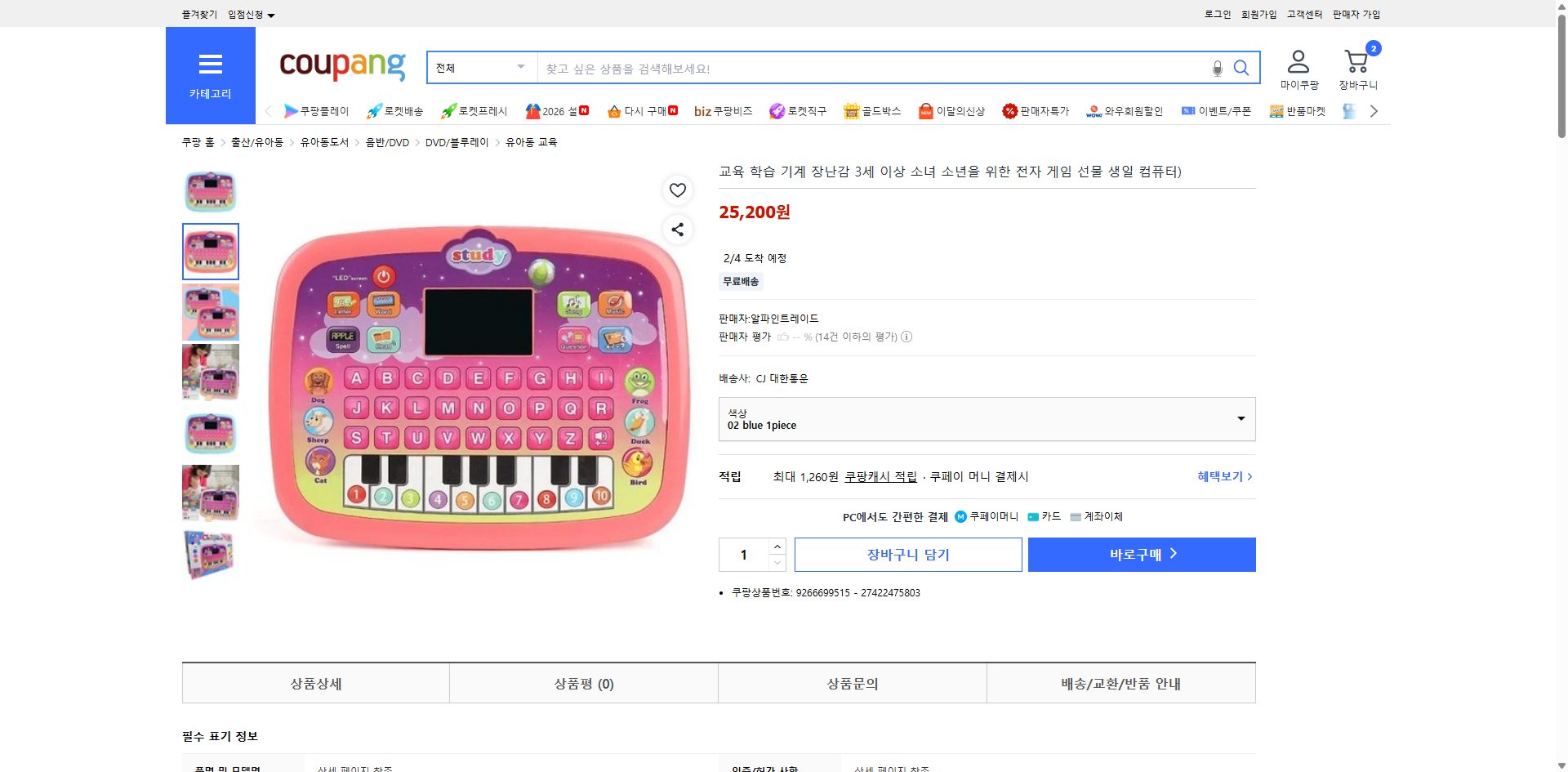Open the 카테고리 hamburger menu
1568x772 pixels.
(x=210, y=65)
